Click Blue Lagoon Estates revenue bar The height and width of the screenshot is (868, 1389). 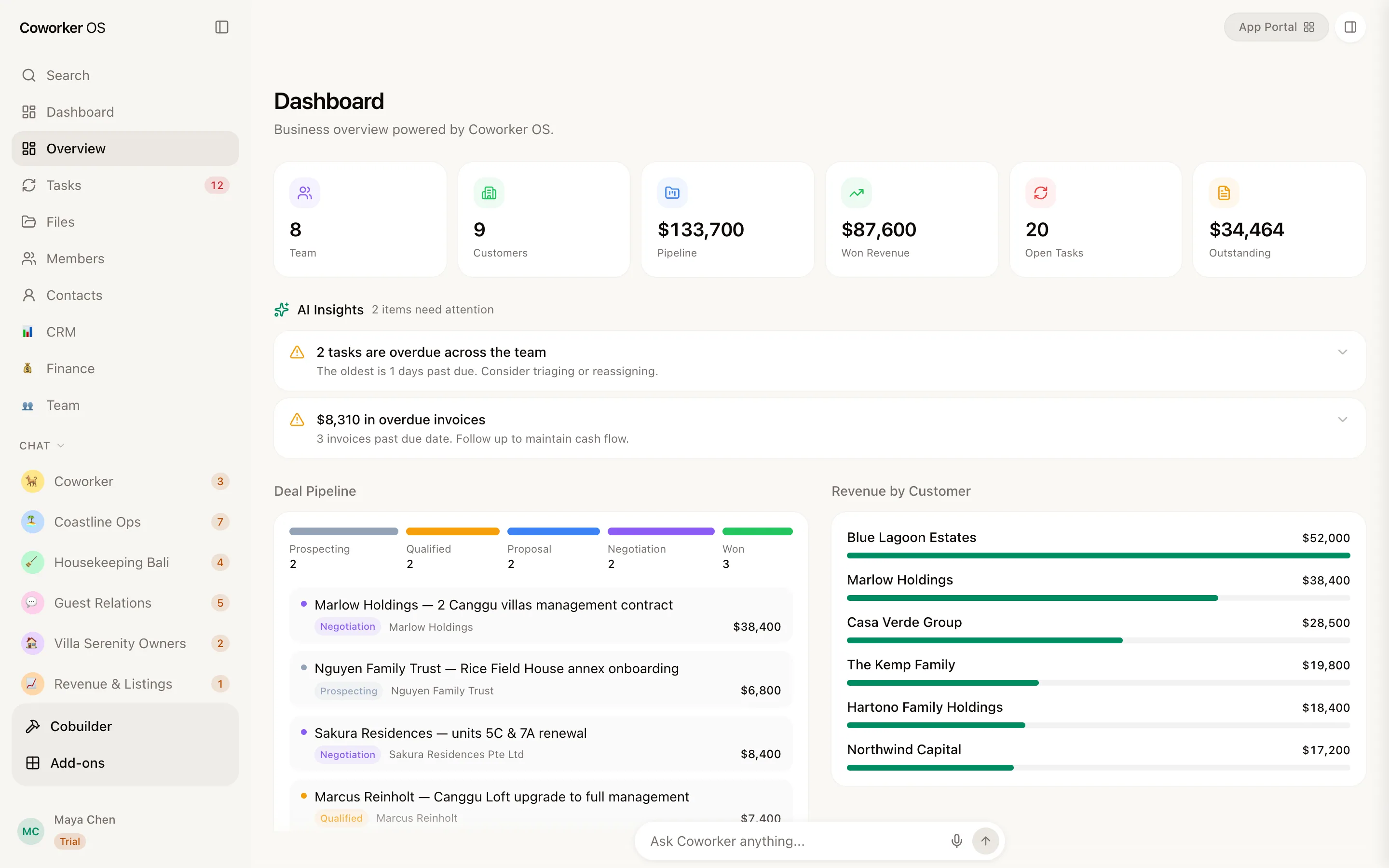click(x=1098, y=556)
